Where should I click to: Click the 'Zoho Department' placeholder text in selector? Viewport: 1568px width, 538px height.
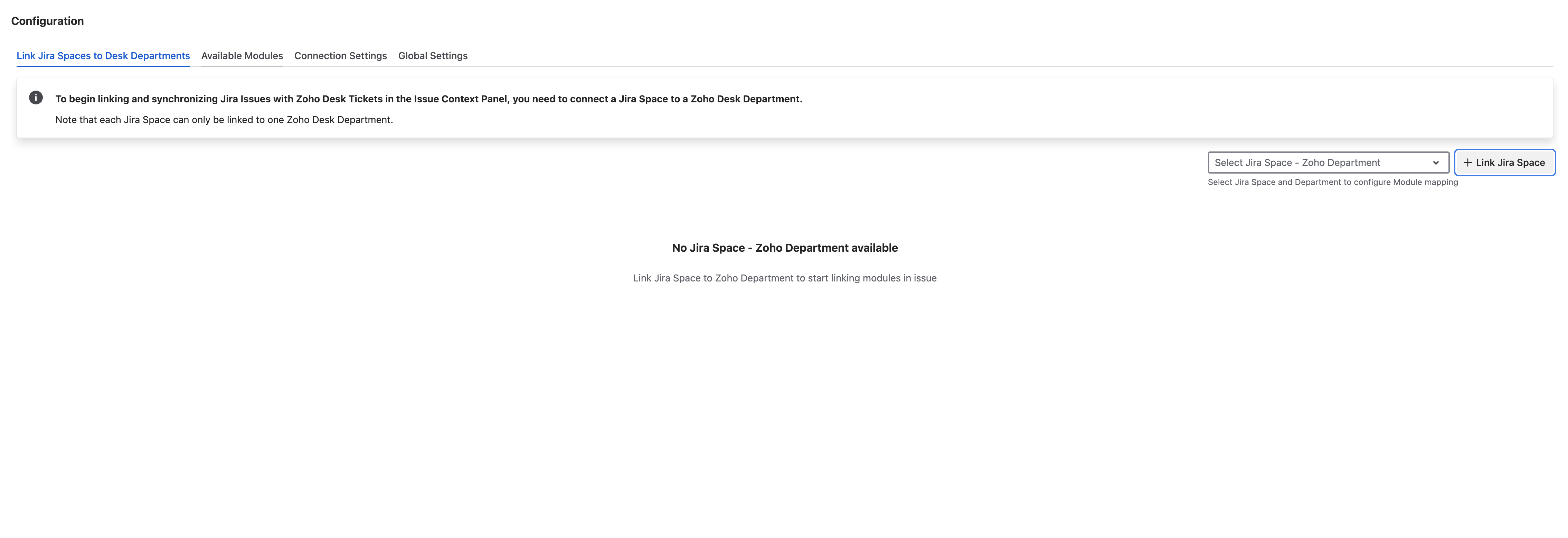coord(1341,163)
